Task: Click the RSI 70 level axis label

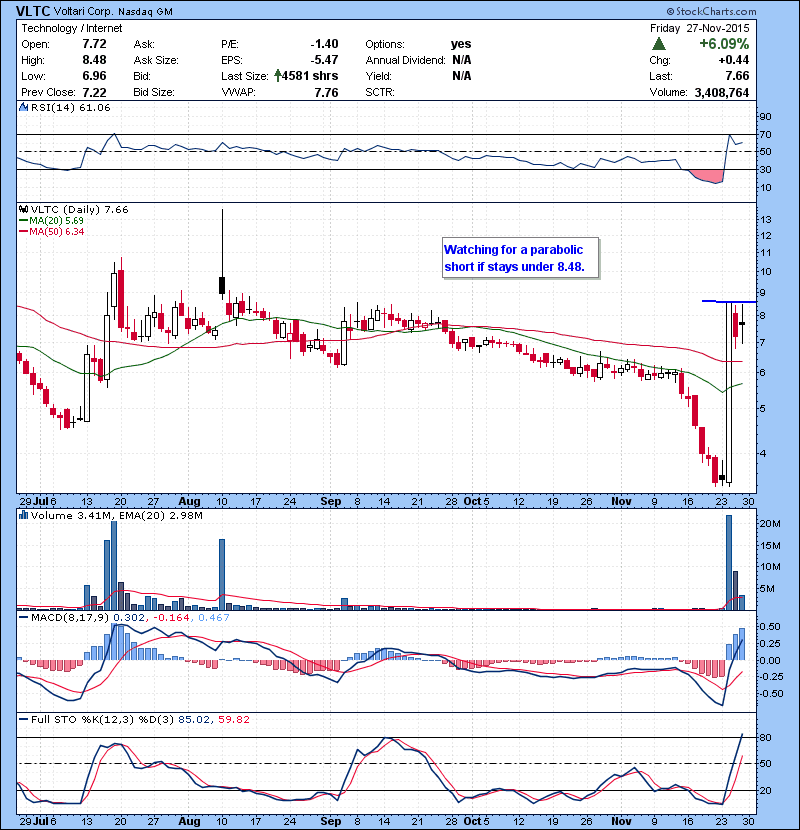Action: (765, 134)
